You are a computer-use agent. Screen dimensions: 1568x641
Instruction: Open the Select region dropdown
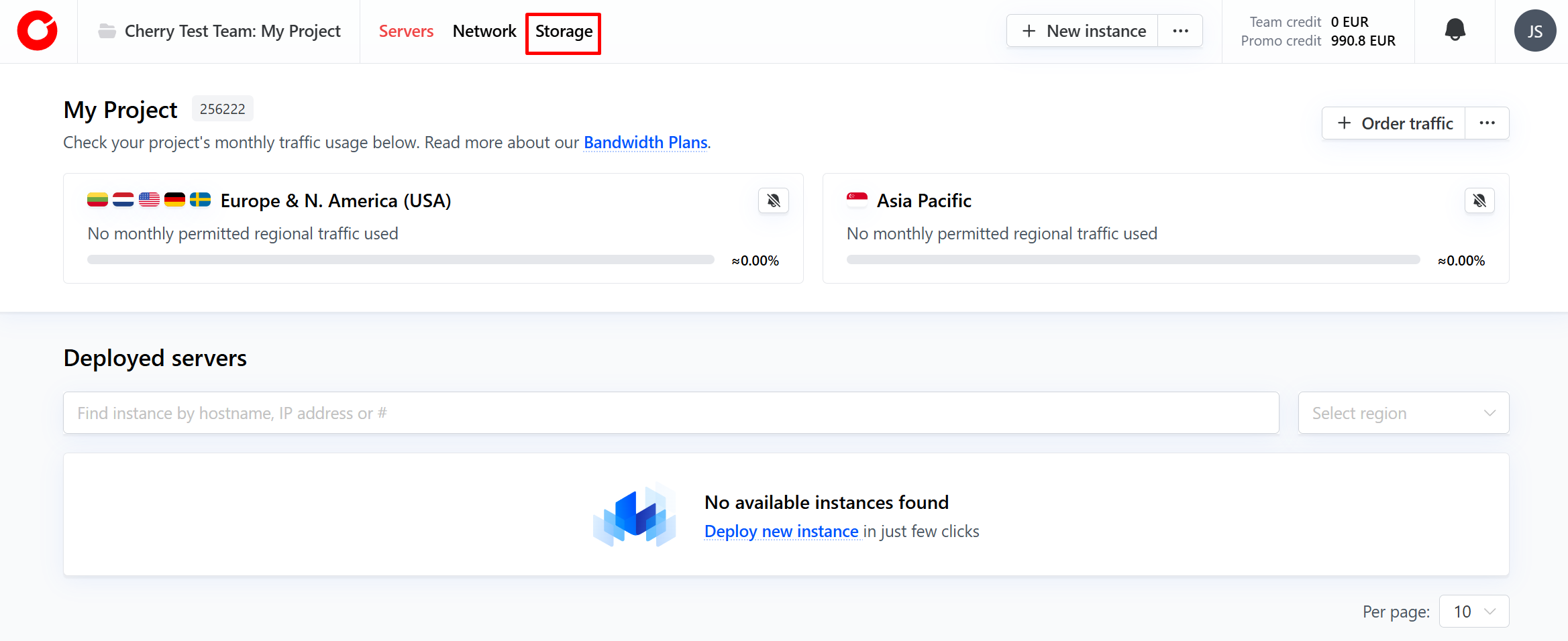click(x=1403, y=413)
